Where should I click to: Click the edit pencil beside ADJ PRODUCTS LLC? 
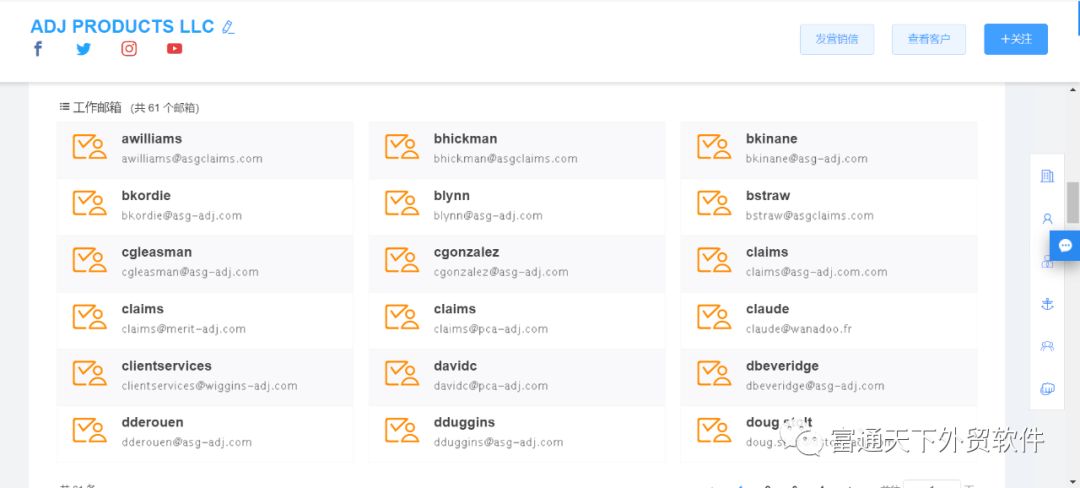pos(228,28)
